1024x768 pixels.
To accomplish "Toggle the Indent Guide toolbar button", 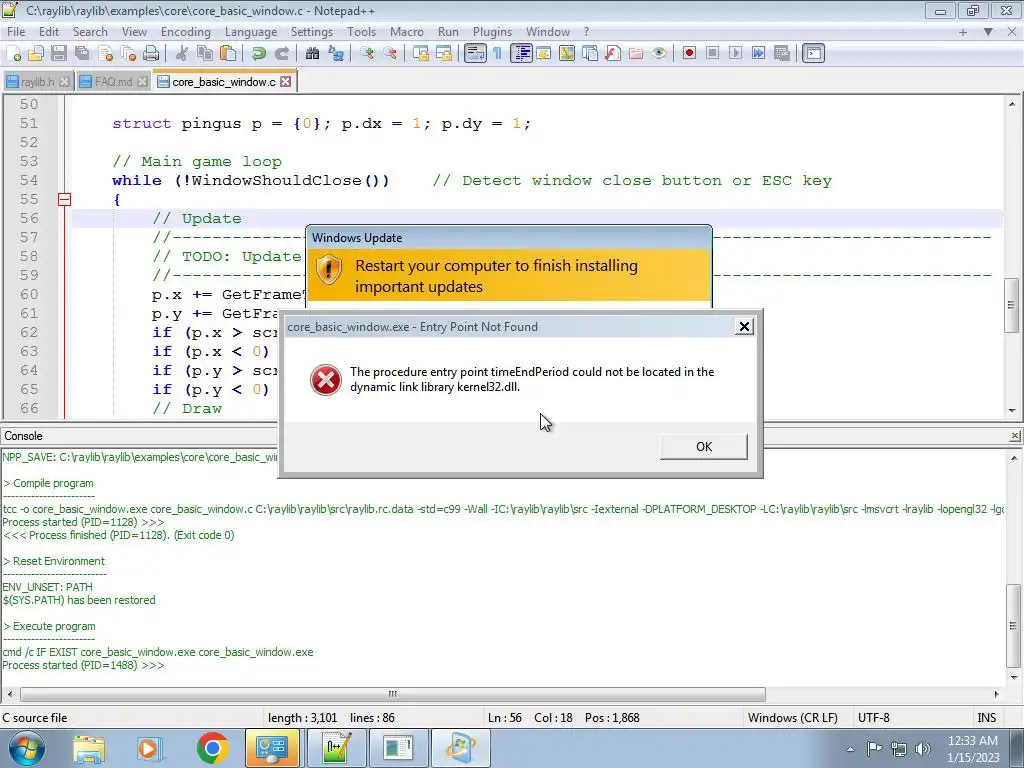I will [x=521, y=54].
